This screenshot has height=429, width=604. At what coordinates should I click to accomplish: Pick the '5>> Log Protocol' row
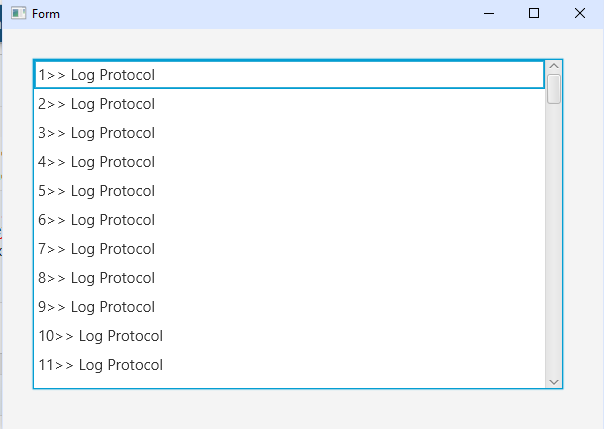[x=290, y=191]
